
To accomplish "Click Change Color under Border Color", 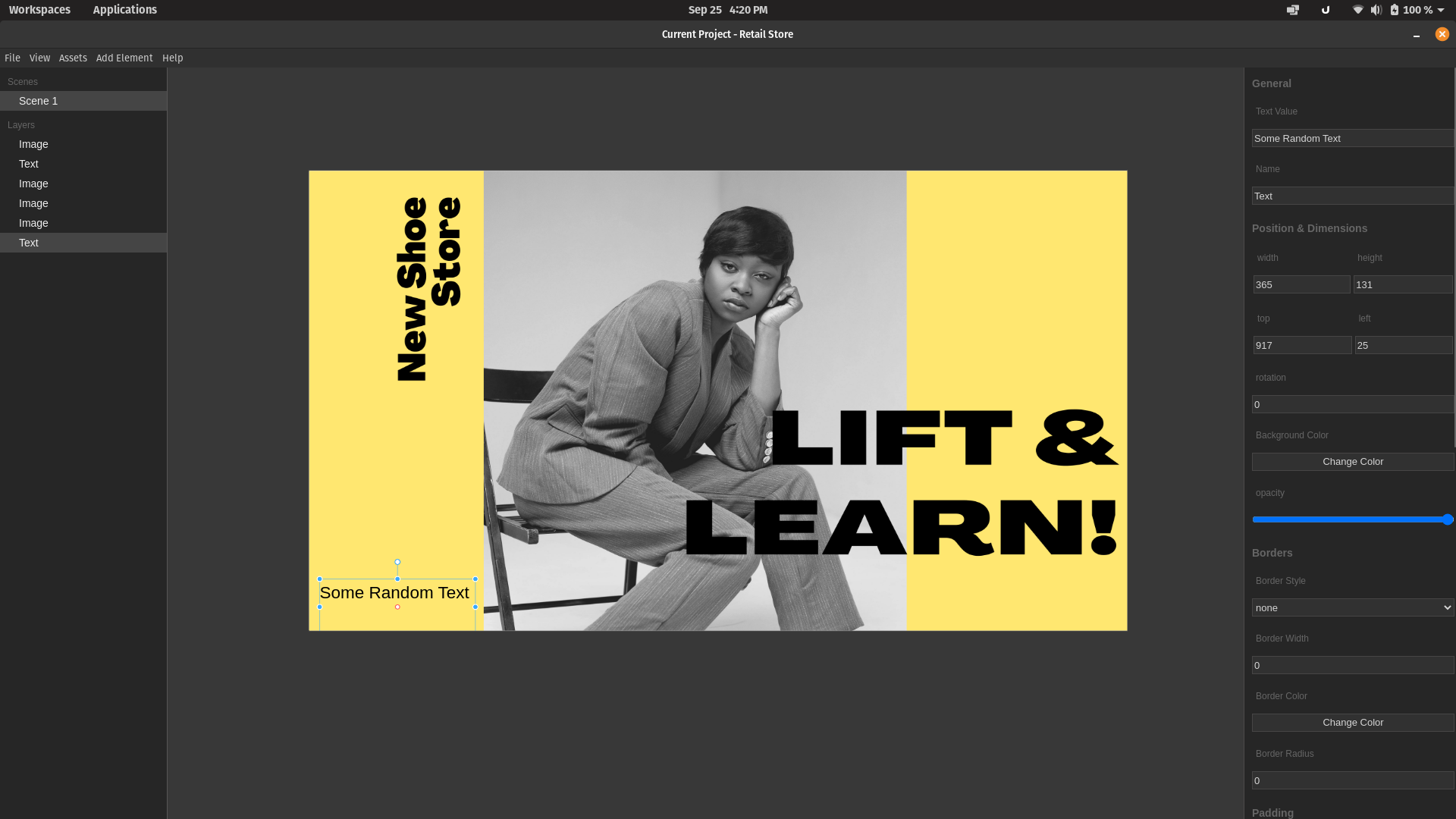I will tap(1352, 723).
